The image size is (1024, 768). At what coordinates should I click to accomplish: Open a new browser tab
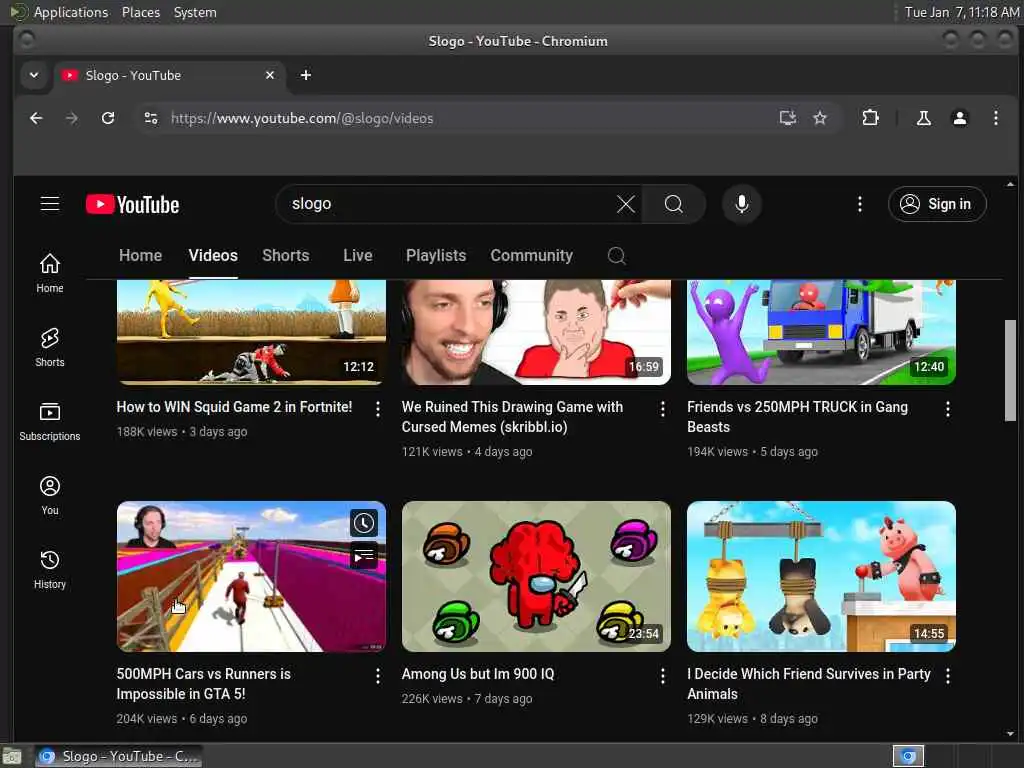tap(306, 75)
